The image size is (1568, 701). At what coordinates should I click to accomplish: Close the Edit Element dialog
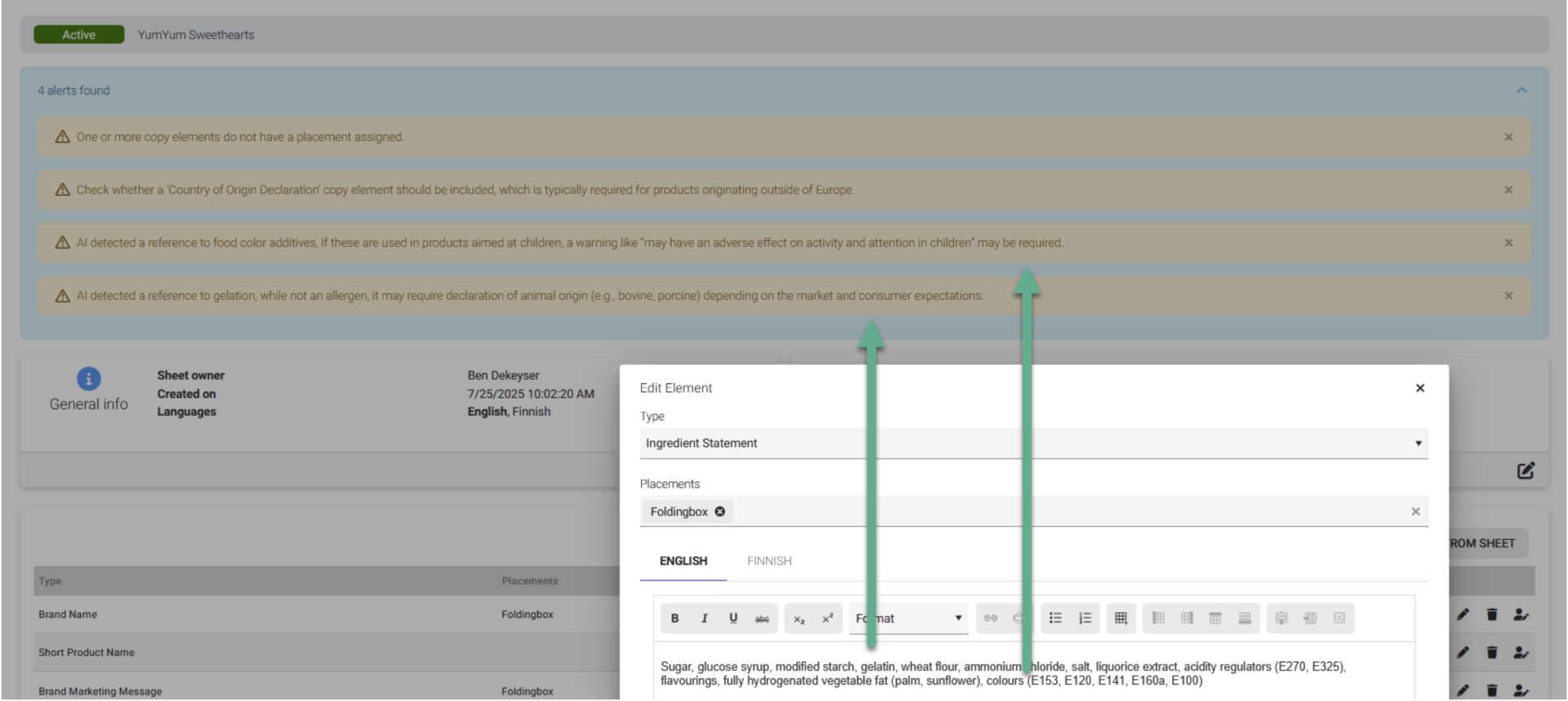pos(1419,388)
